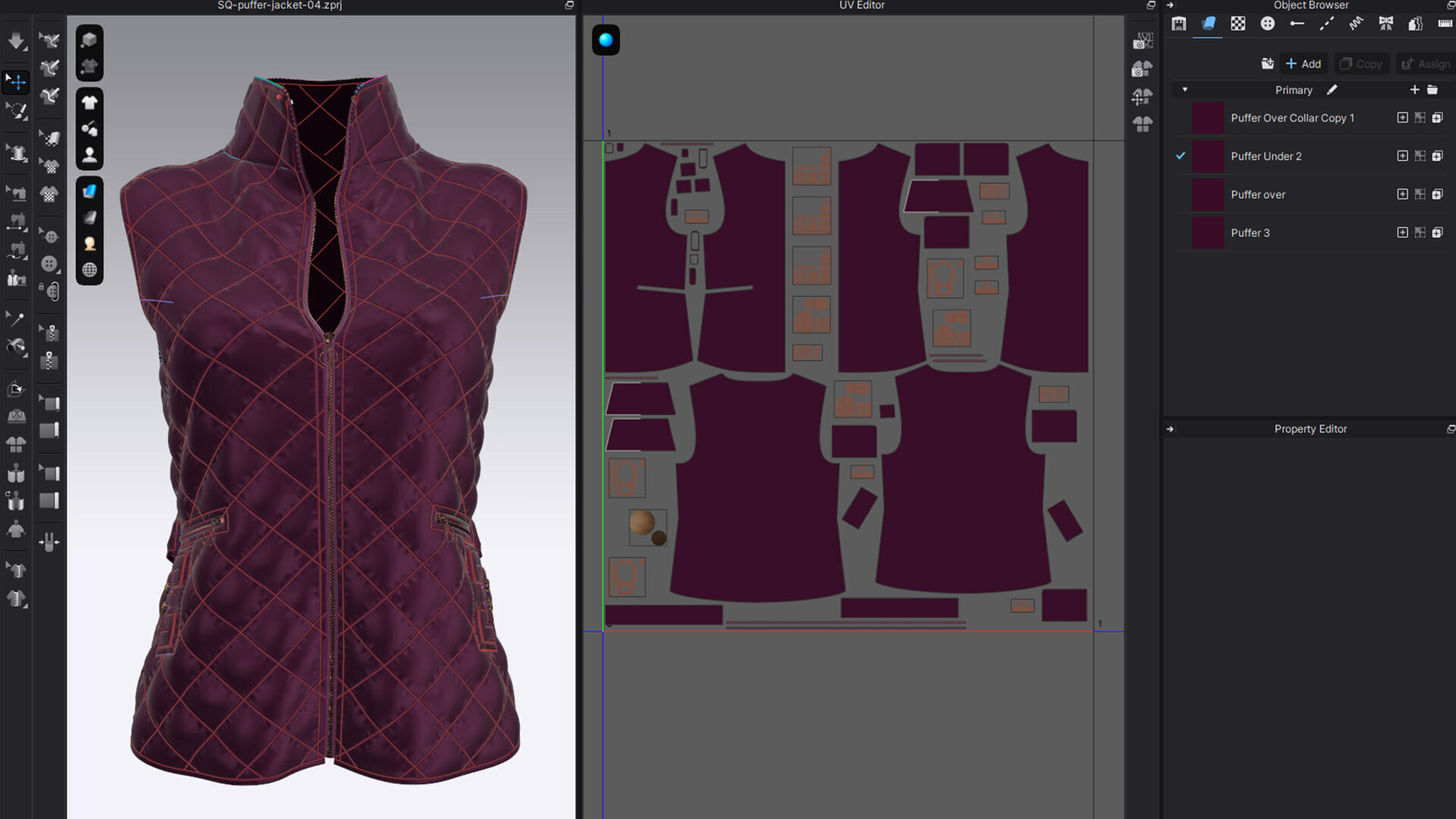Viewport: 1456px width, 819px height.
Task: Open the Topstitch dashed-line tab
Action: pos(1326,24)
